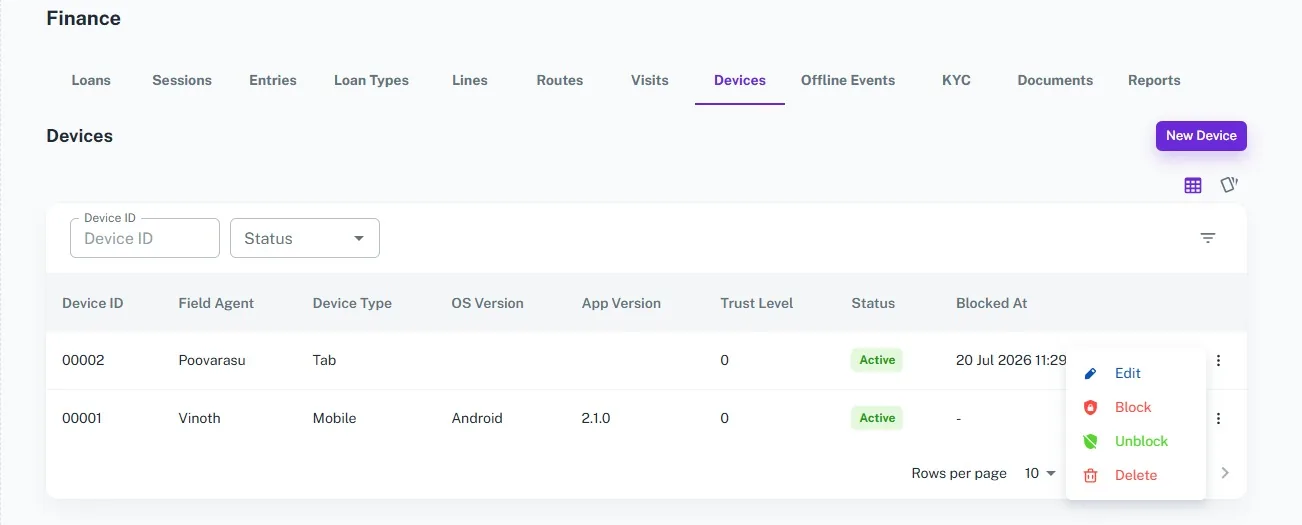The width and height of the screenshot is (1302, 525).
Task: Click the Finance page heading
Action: (x=84, y=18)
